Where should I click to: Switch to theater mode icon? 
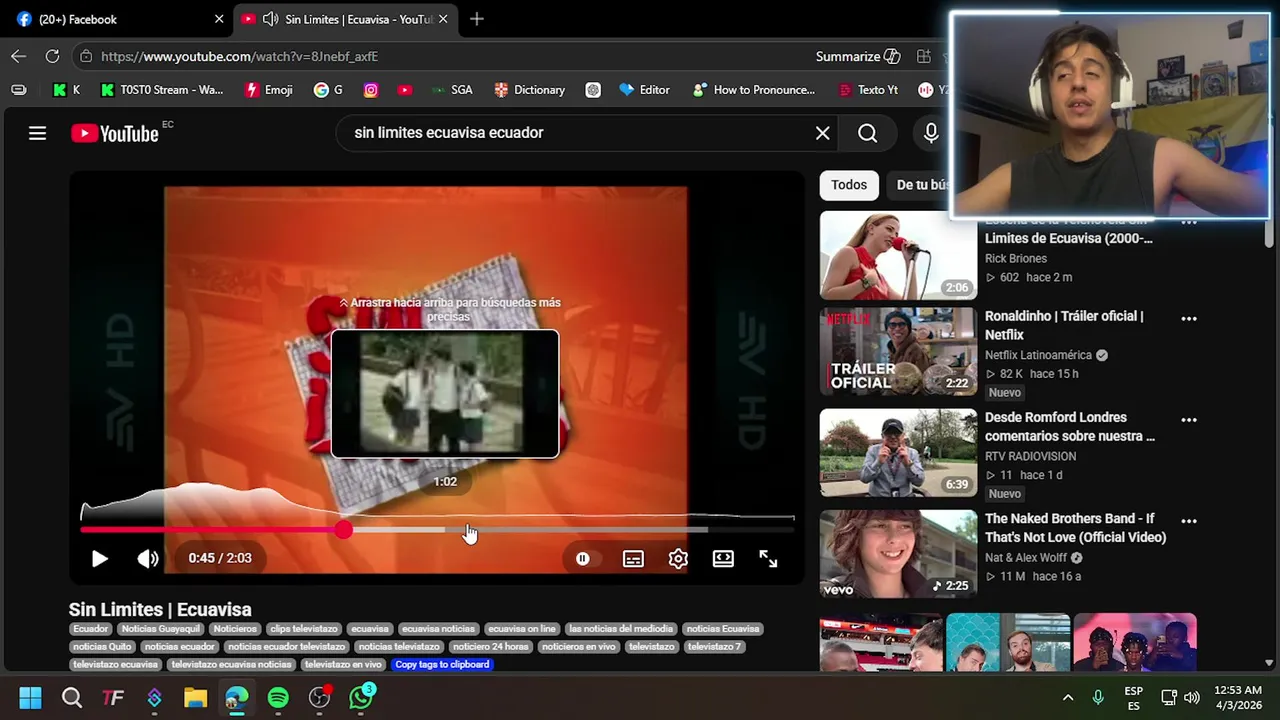(x=723, y=559)
